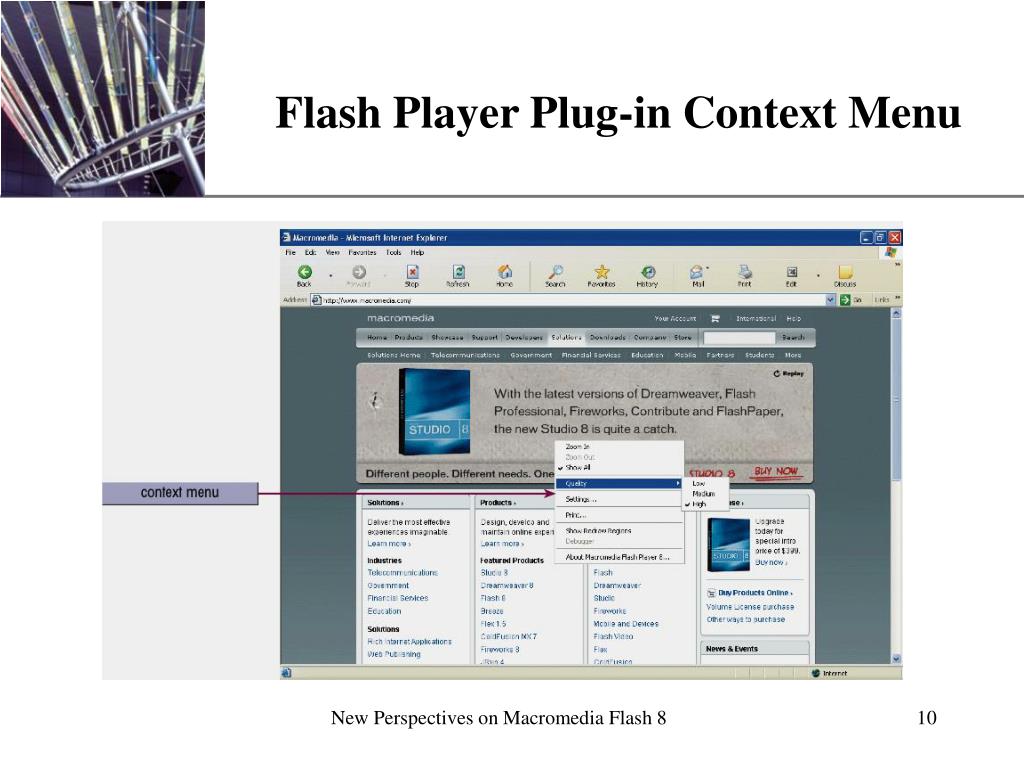Select High quality in the submenu
Image resolution: width=1024 pixels, height=768 pixels.
click(x=699, y=504)
